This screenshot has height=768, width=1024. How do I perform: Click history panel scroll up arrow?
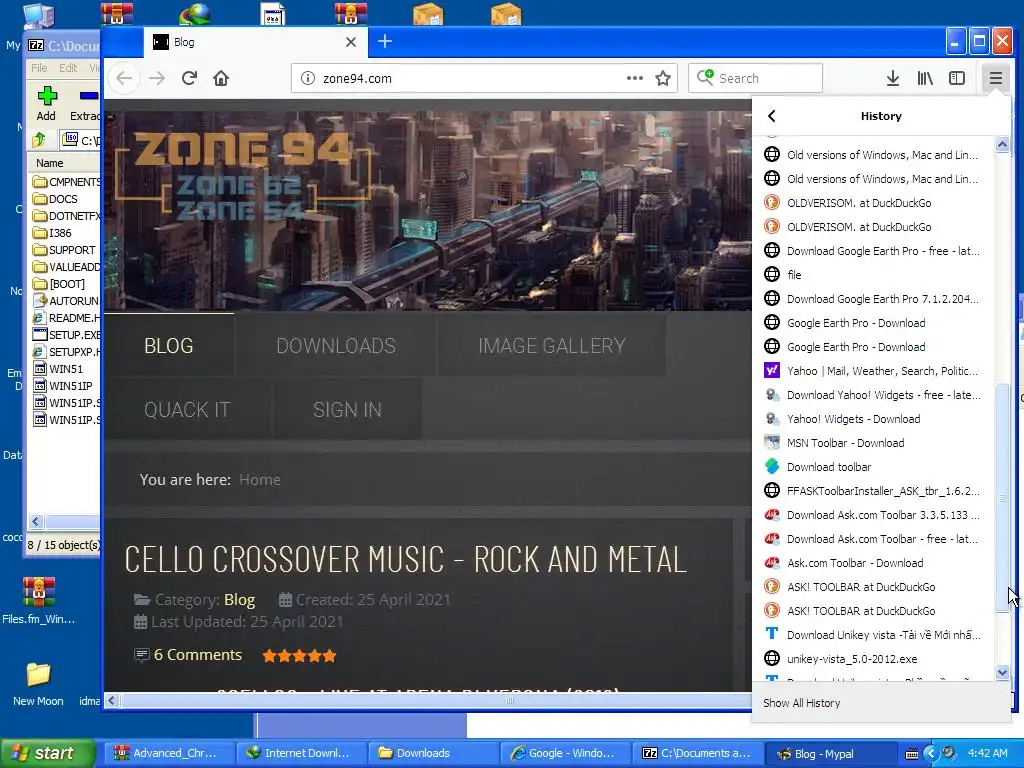coord(1002,144)
